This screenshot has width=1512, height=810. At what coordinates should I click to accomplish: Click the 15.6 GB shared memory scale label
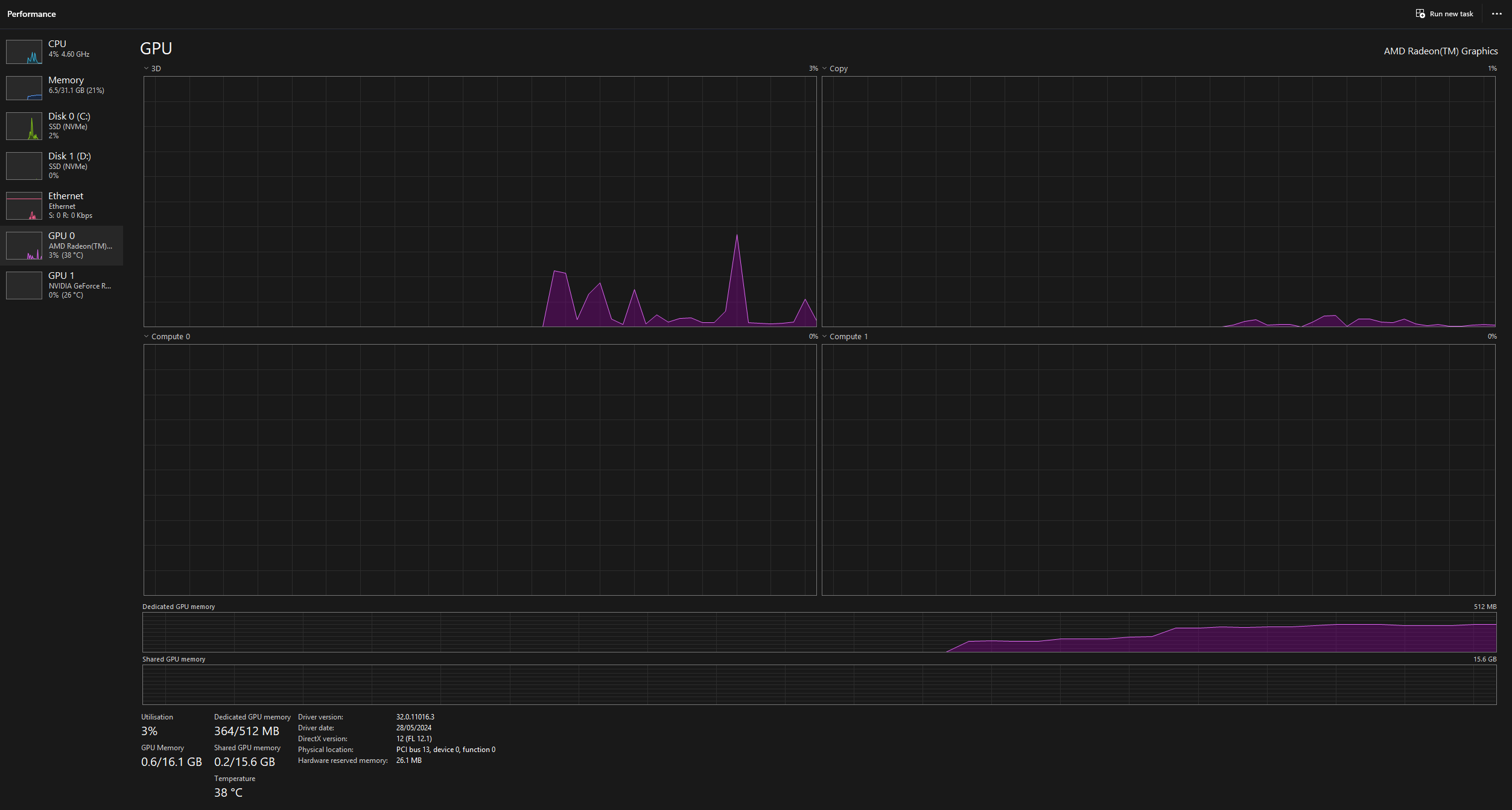[x=1485, y=659]
